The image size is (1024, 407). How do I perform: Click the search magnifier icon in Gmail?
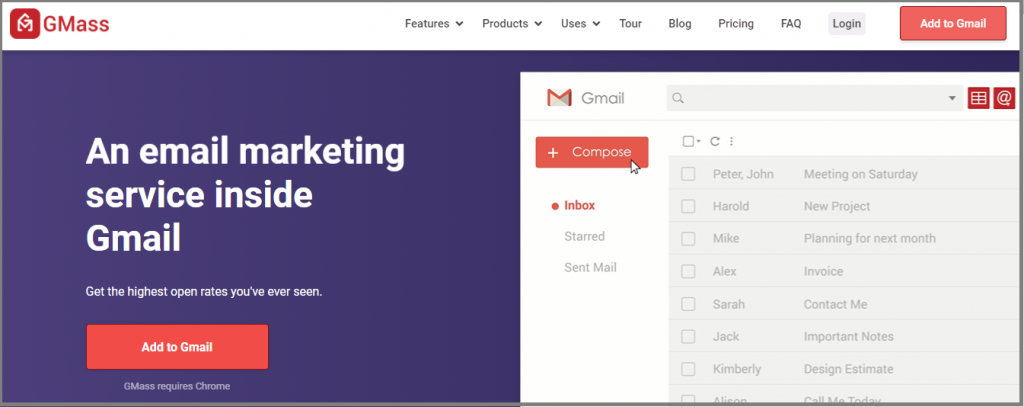pyautogui.click(x=678, y=99)
